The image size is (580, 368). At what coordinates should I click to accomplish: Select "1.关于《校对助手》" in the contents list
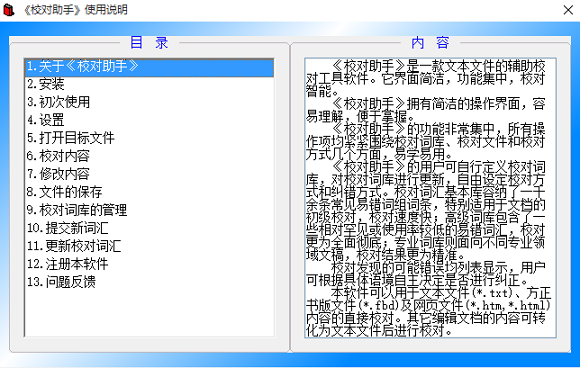[150, 67]
